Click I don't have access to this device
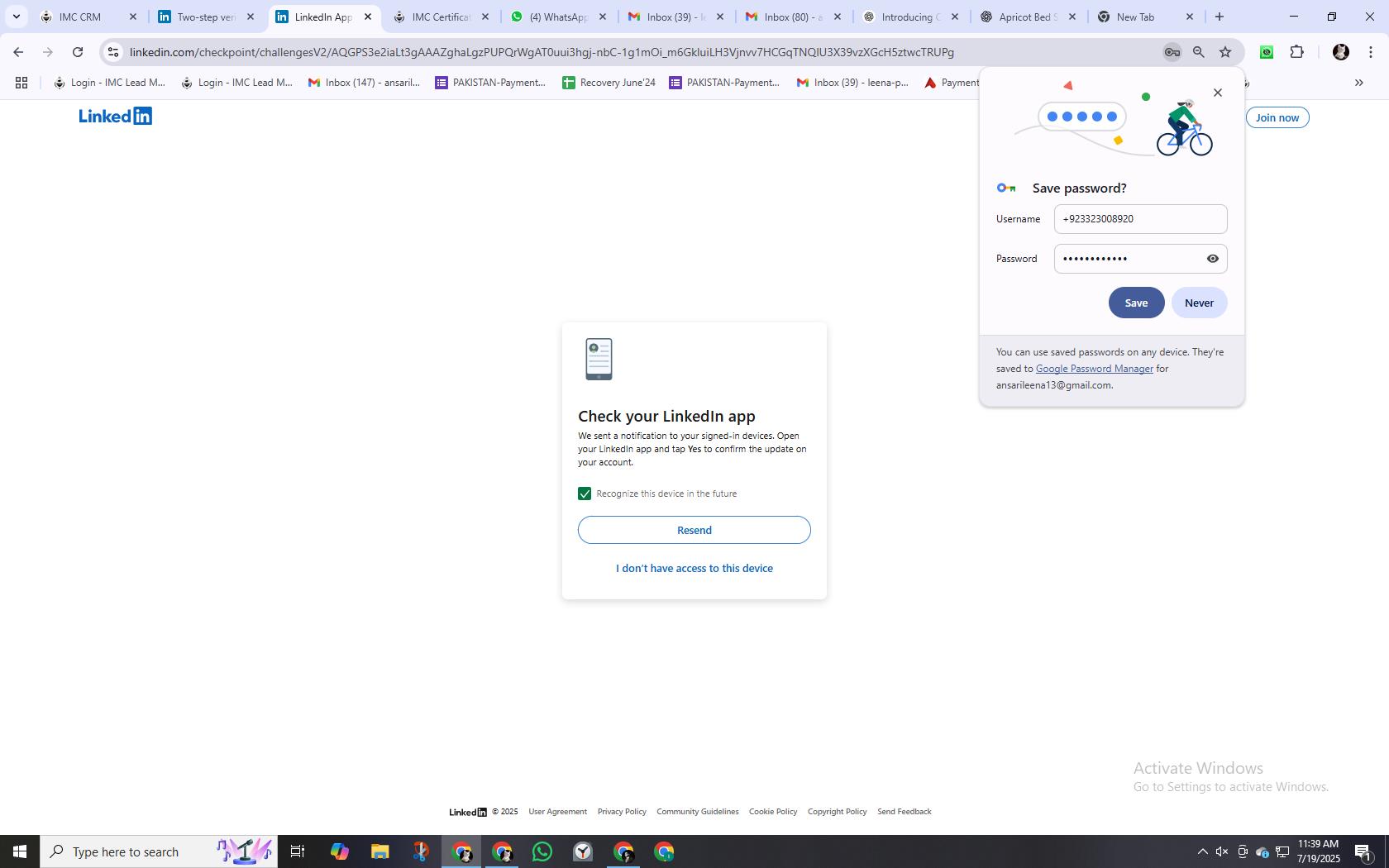This screenshot has height=868, width=1389. (x=694, y=568)
